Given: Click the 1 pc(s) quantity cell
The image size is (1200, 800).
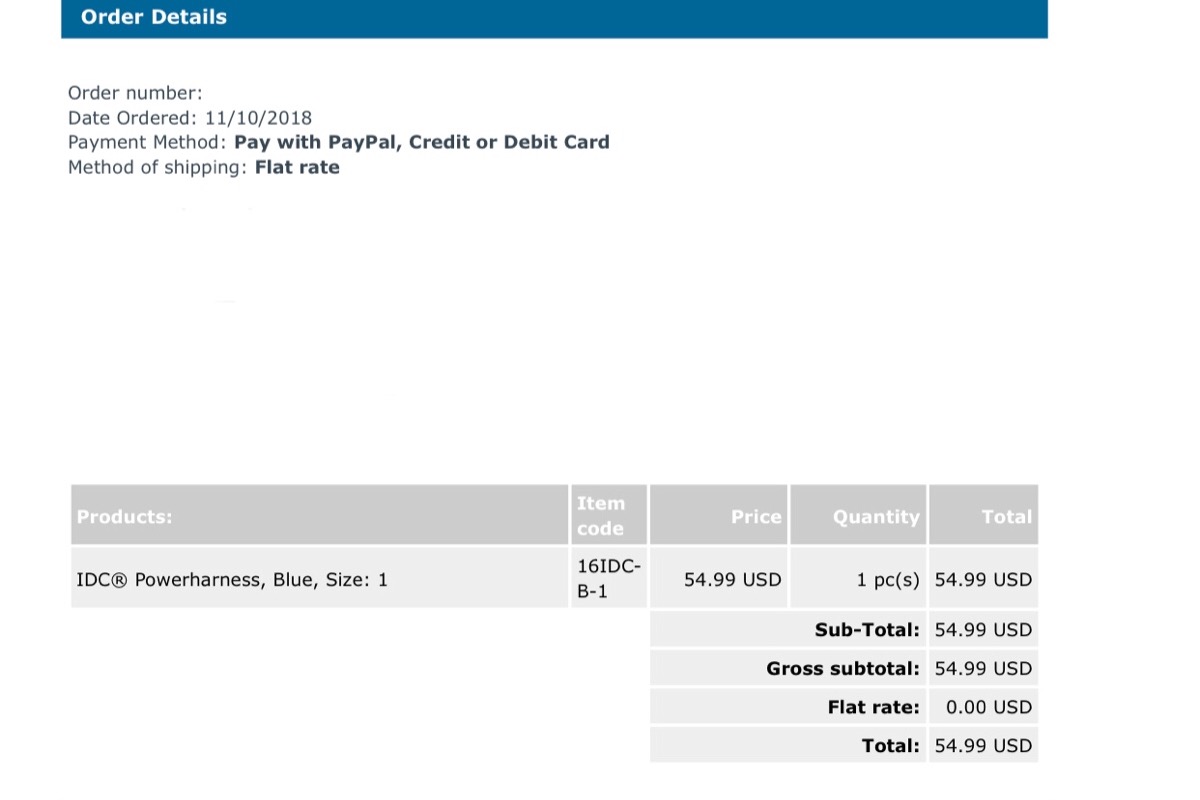Looking at the screenshot, I should [887, 579].
